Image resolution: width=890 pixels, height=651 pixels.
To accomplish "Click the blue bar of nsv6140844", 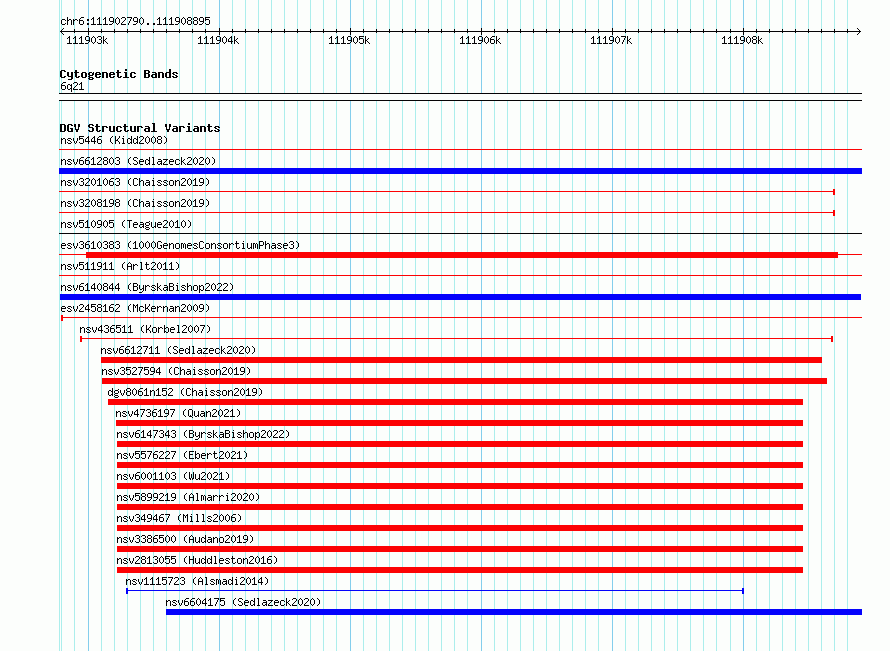I will click(460, 297).
